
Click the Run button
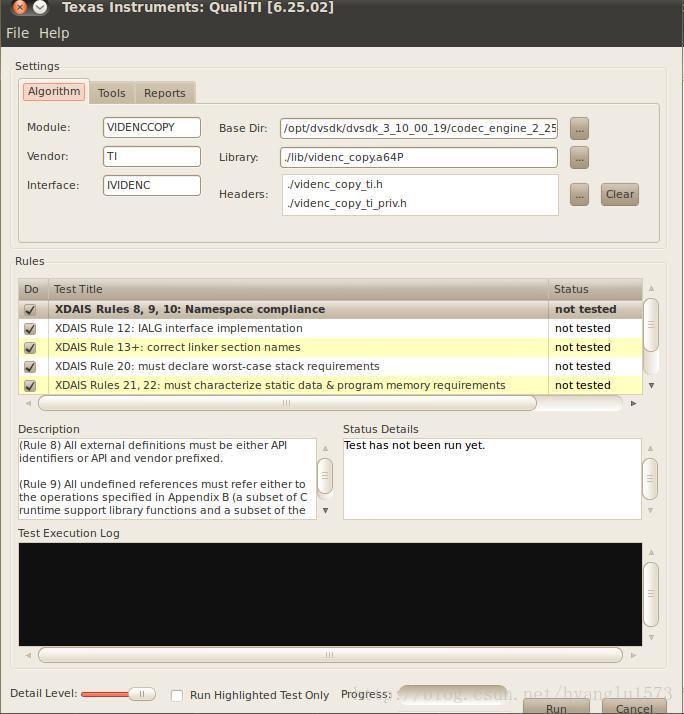pyautogui.click(x=556, y=707)
